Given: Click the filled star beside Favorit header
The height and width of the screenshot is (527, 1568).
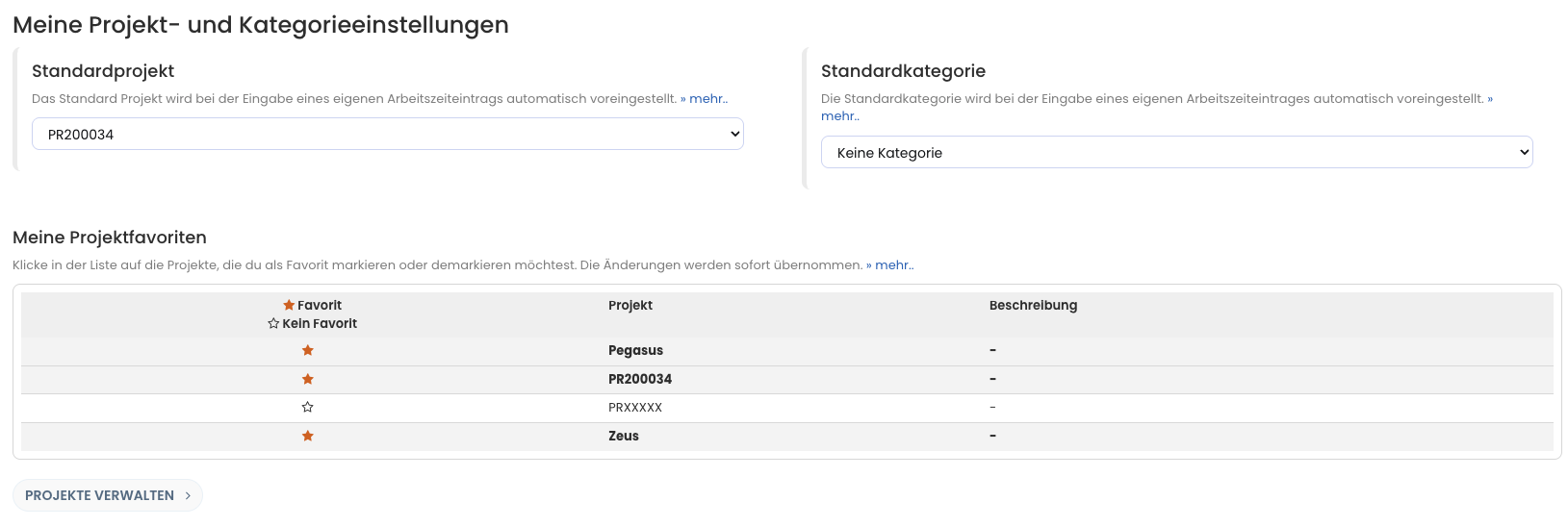Looking at the screenshot, I should (289, 305).
